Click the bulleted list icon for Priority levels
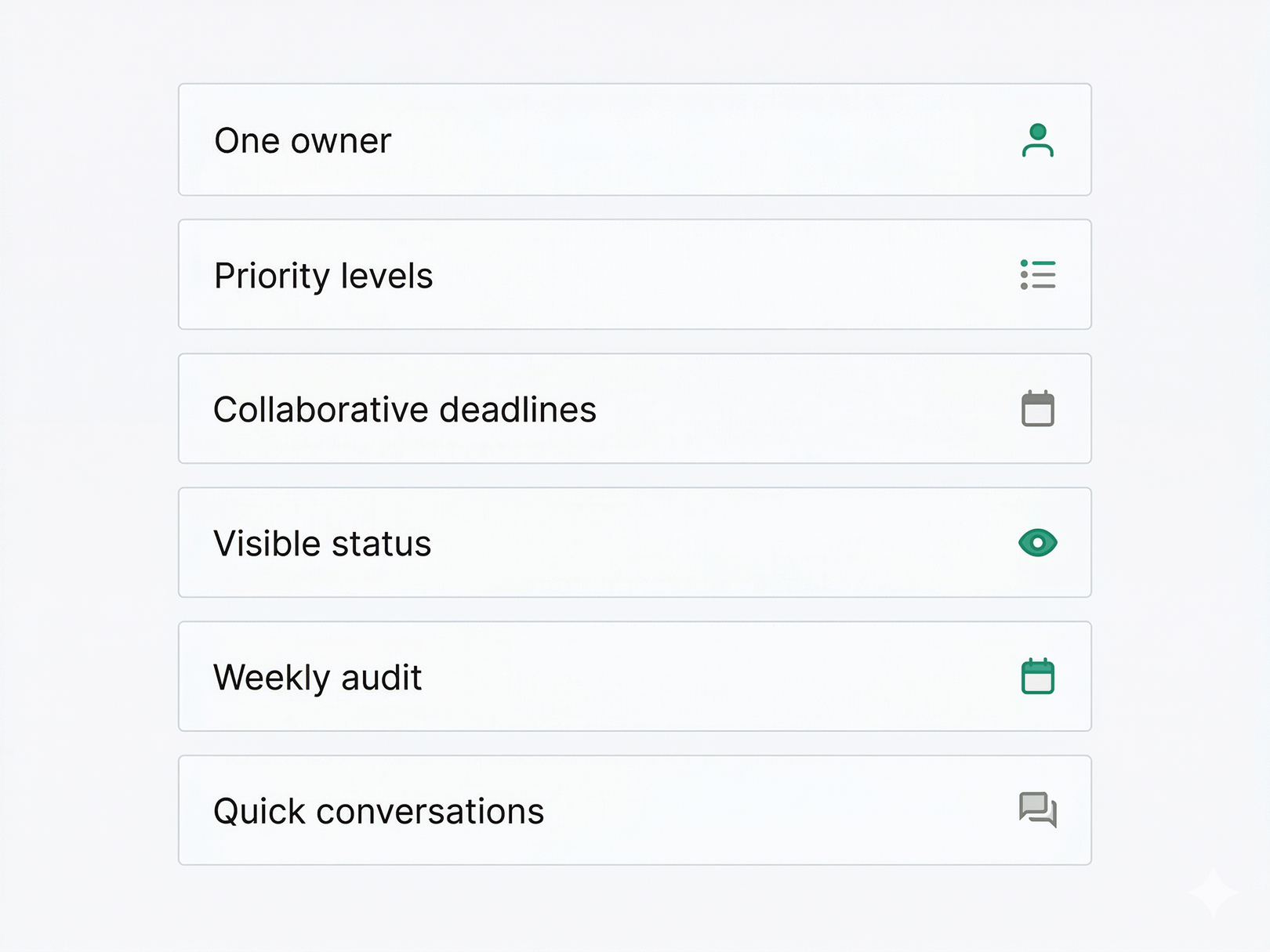1270x952 pixels. [x=1039, y=274]
